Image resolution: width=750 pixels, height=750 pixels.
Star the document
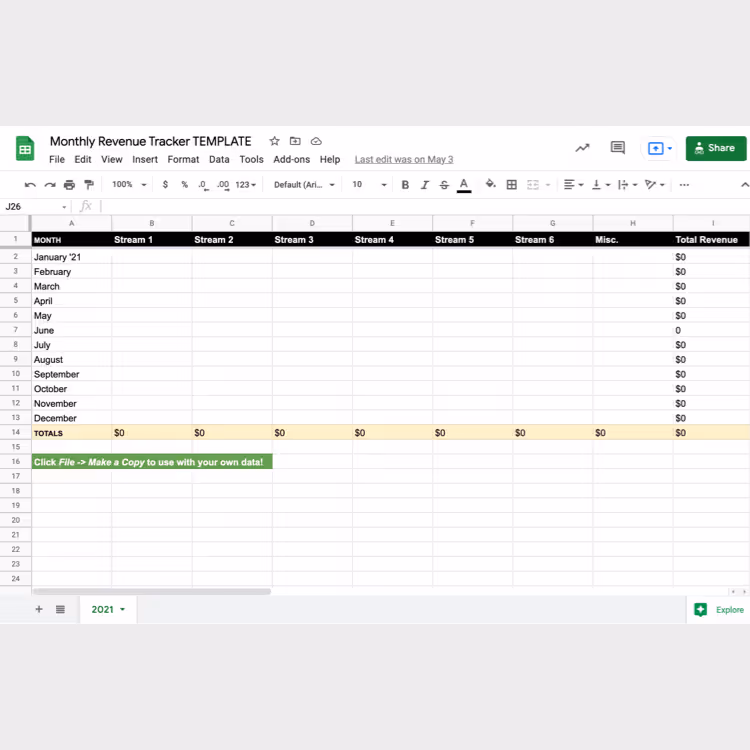click(x=274, y=141)
